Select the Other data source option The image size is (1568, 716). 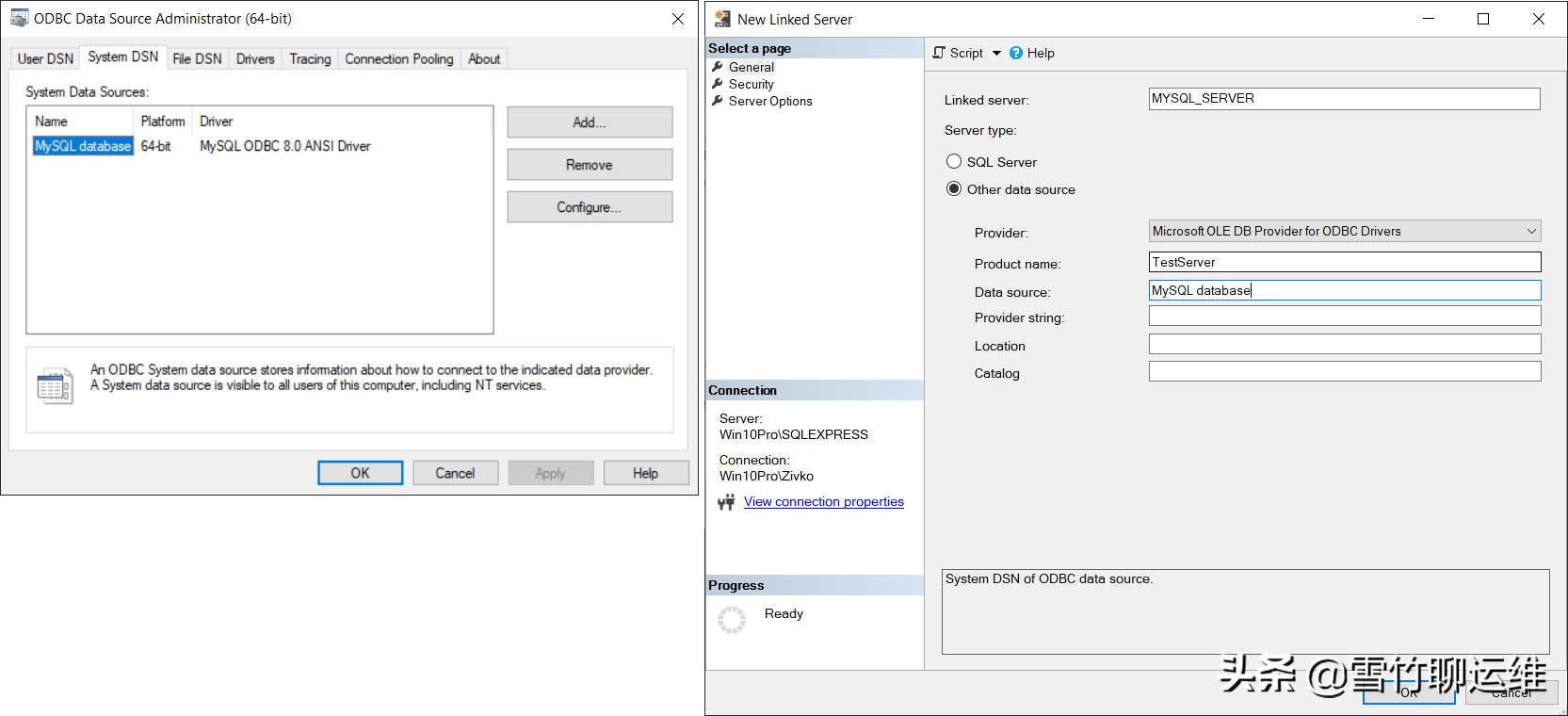(x=954, y=189)
